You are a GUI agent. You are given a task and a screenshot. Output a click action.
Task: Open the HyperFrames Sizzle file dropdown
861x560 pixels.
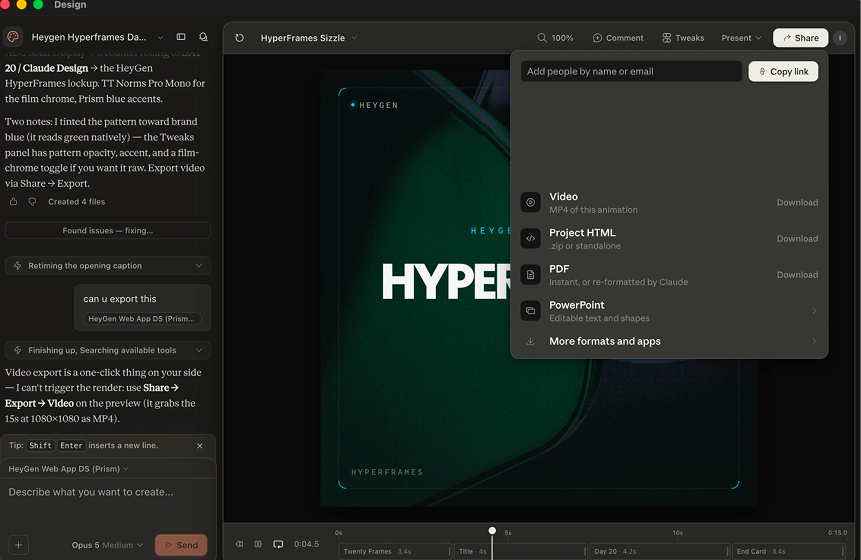pyautogui.click(x=309, y=38)
